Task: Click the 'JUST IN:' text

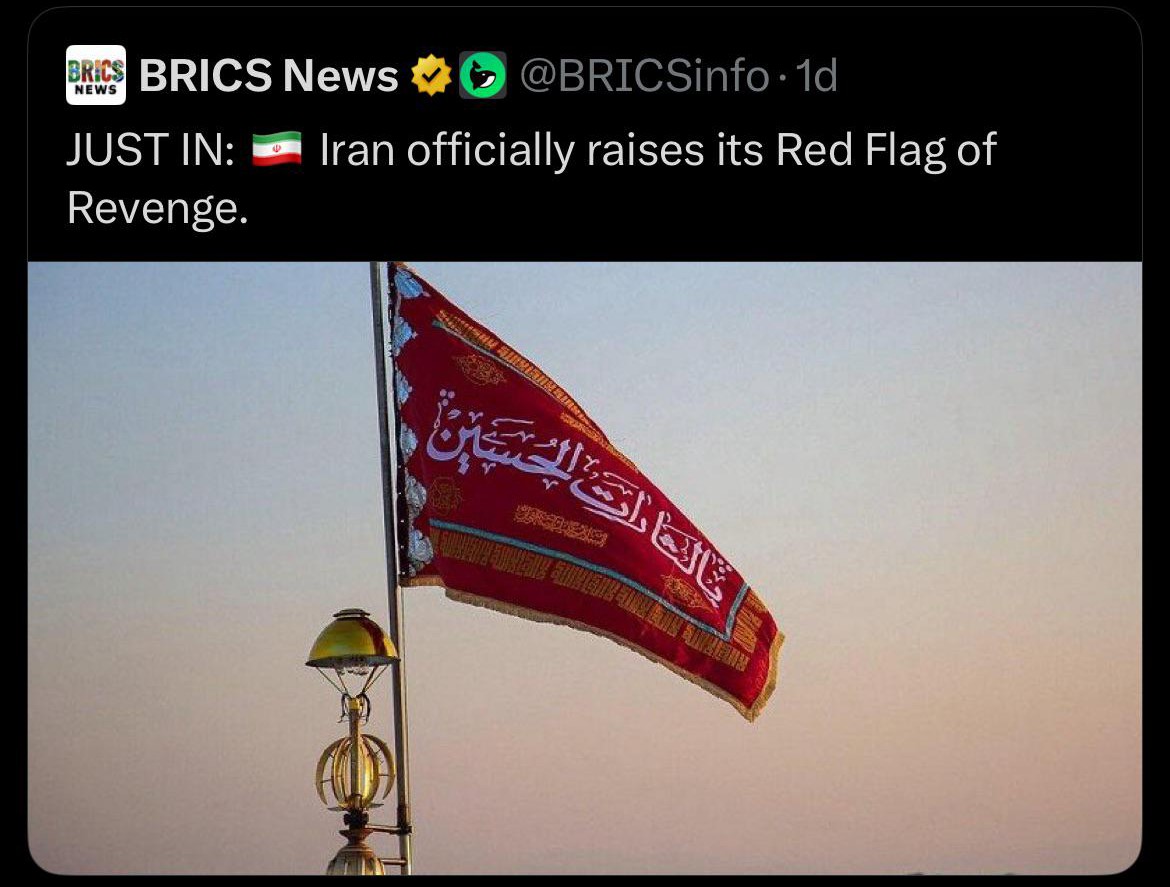Action: (151, 149)
